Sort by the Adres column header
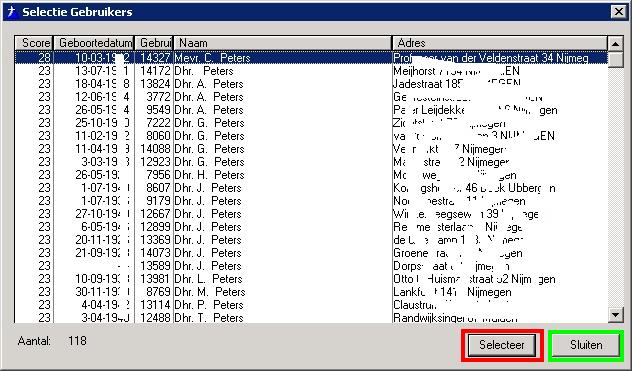The width and height of the screenshot is (632, 371). [x=500, y=43]
